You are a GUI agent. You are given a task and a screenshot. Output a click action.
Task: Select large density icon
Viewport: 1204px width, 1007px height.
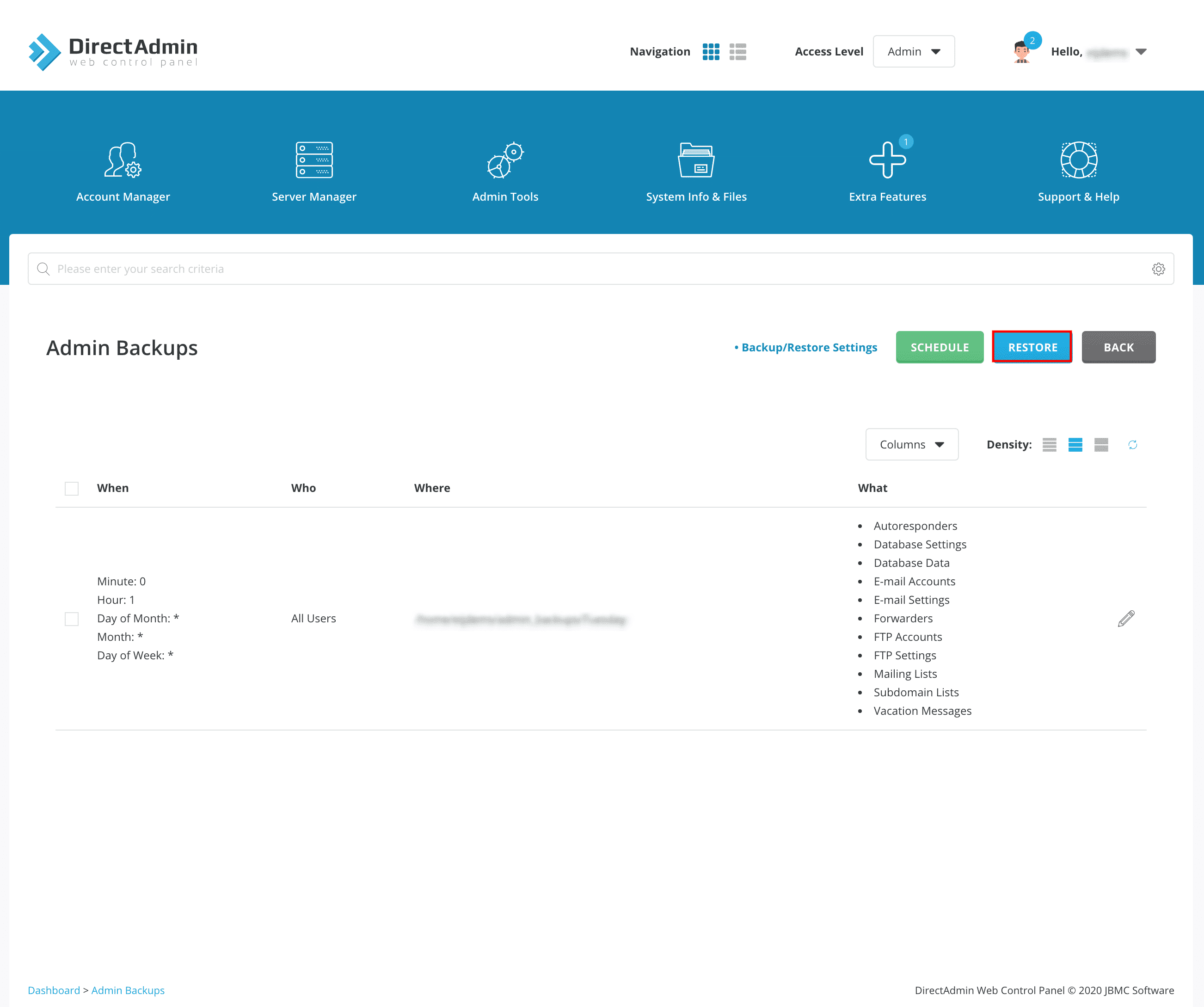pyautogui.click(x=1101, y=445)
